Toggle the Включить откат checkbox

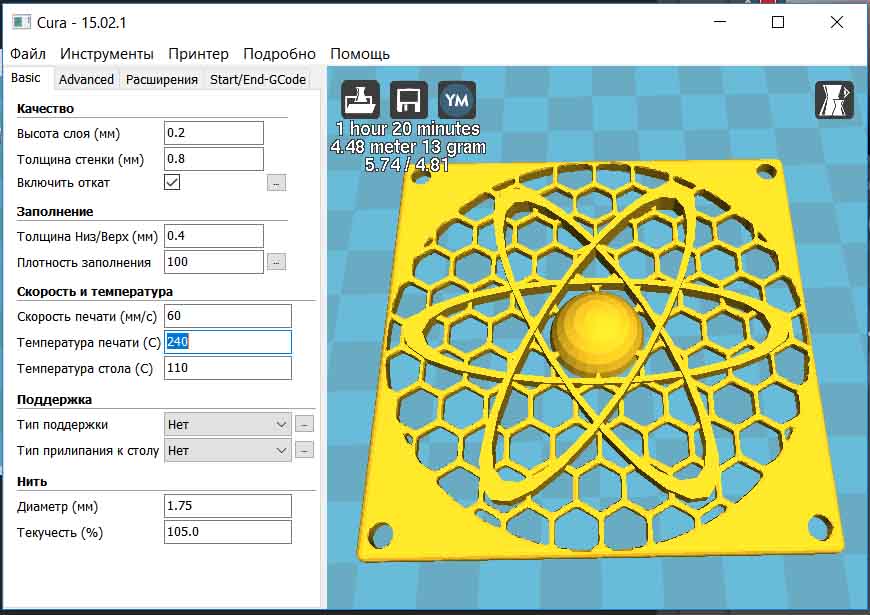click(173, 183)
